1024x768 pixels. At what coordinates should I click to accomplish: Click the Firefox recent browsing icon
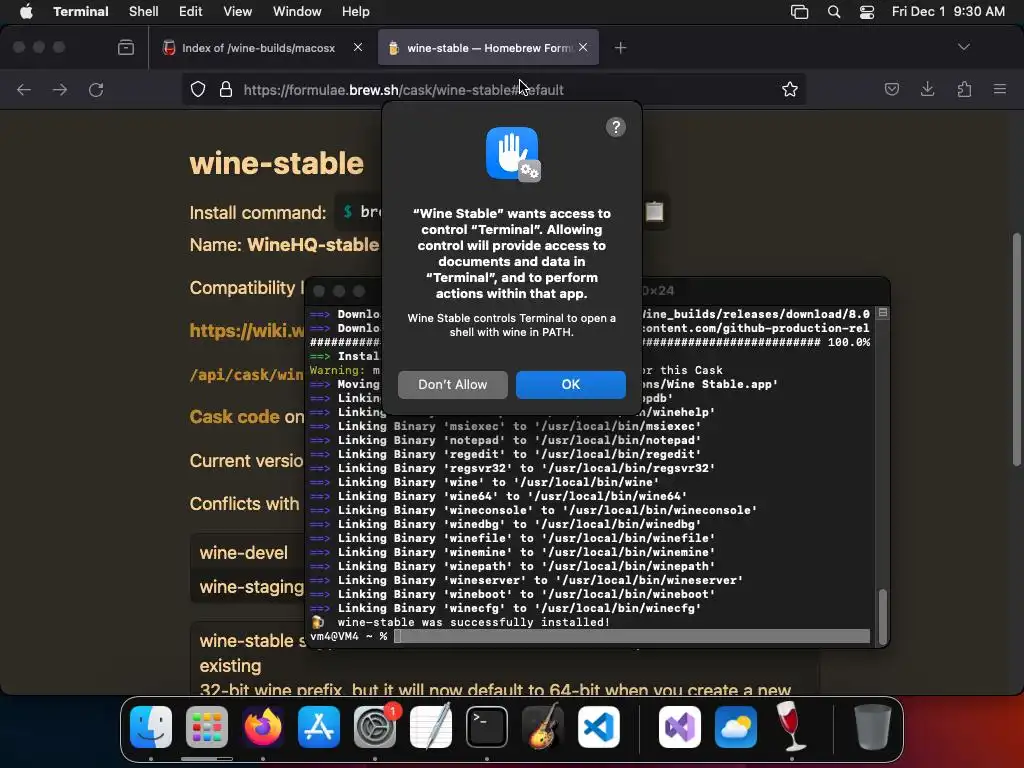125,48
